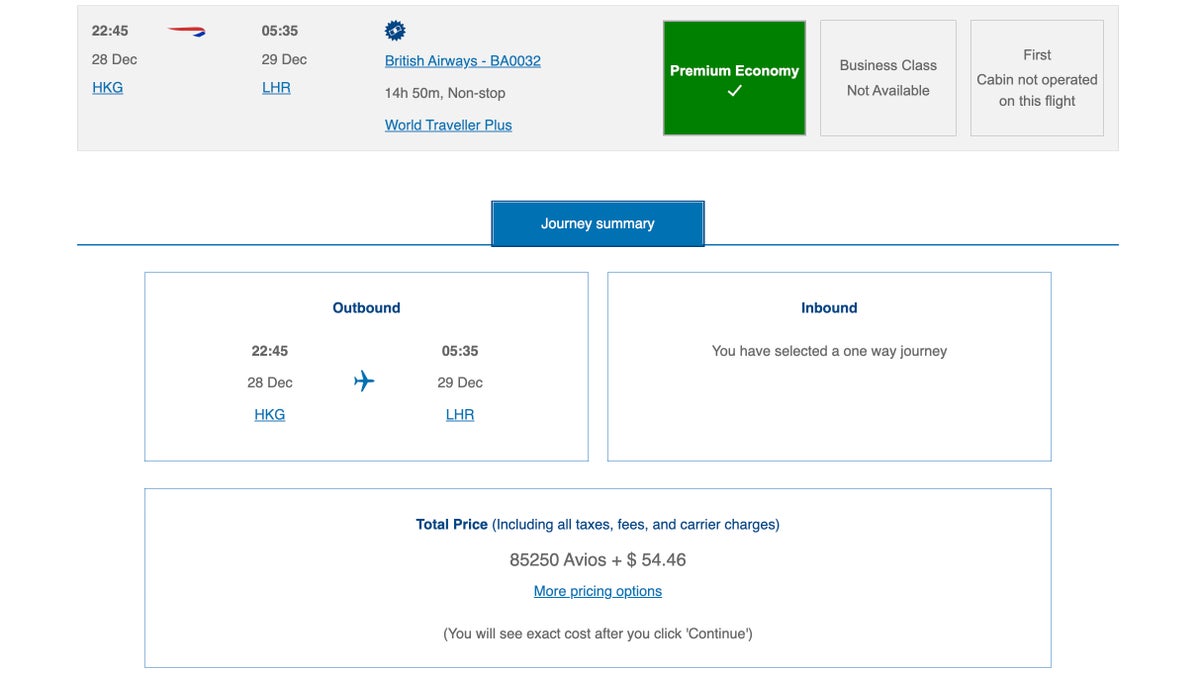This screenshot has width=1200, height=673.
Task: Select the Journey summary tab
Action: (x=597, y=223)
